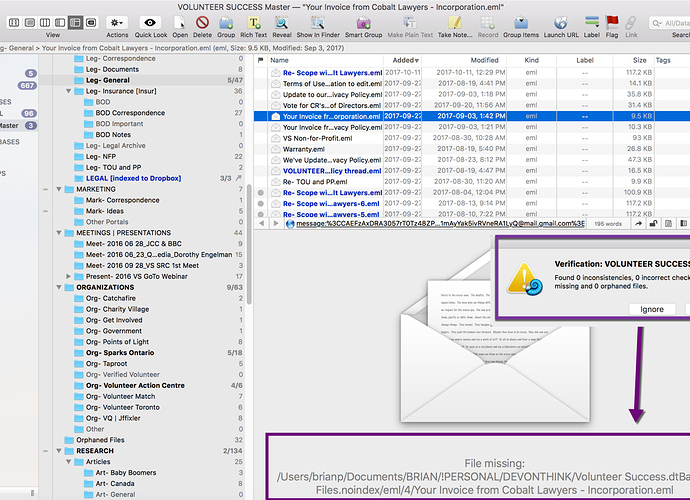Click the Label toolbar icon
690x500 pixels.
(591, 22)
